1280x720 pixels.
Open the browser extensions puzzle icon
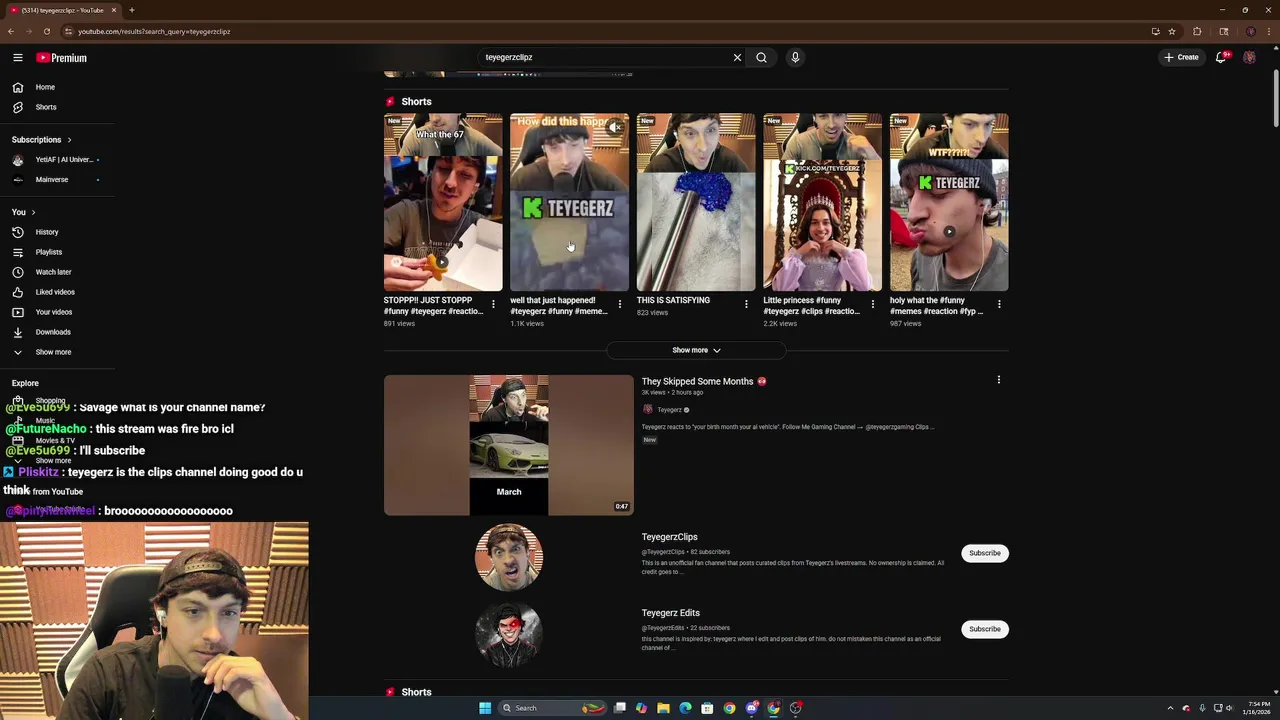tap(1197, 31)
